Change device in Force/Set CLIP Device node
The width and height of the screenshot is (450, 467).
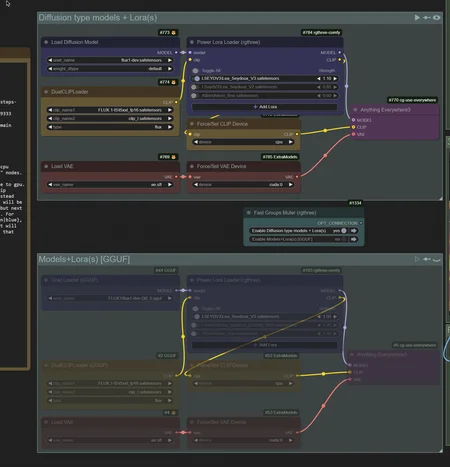click(x=243, y=142)
